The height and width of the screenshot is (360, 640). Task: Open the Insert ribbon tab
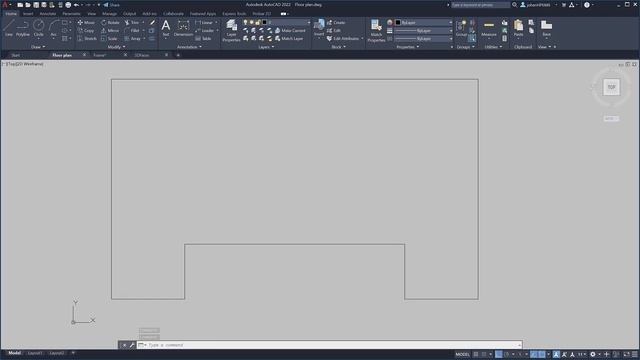[28, 13]
